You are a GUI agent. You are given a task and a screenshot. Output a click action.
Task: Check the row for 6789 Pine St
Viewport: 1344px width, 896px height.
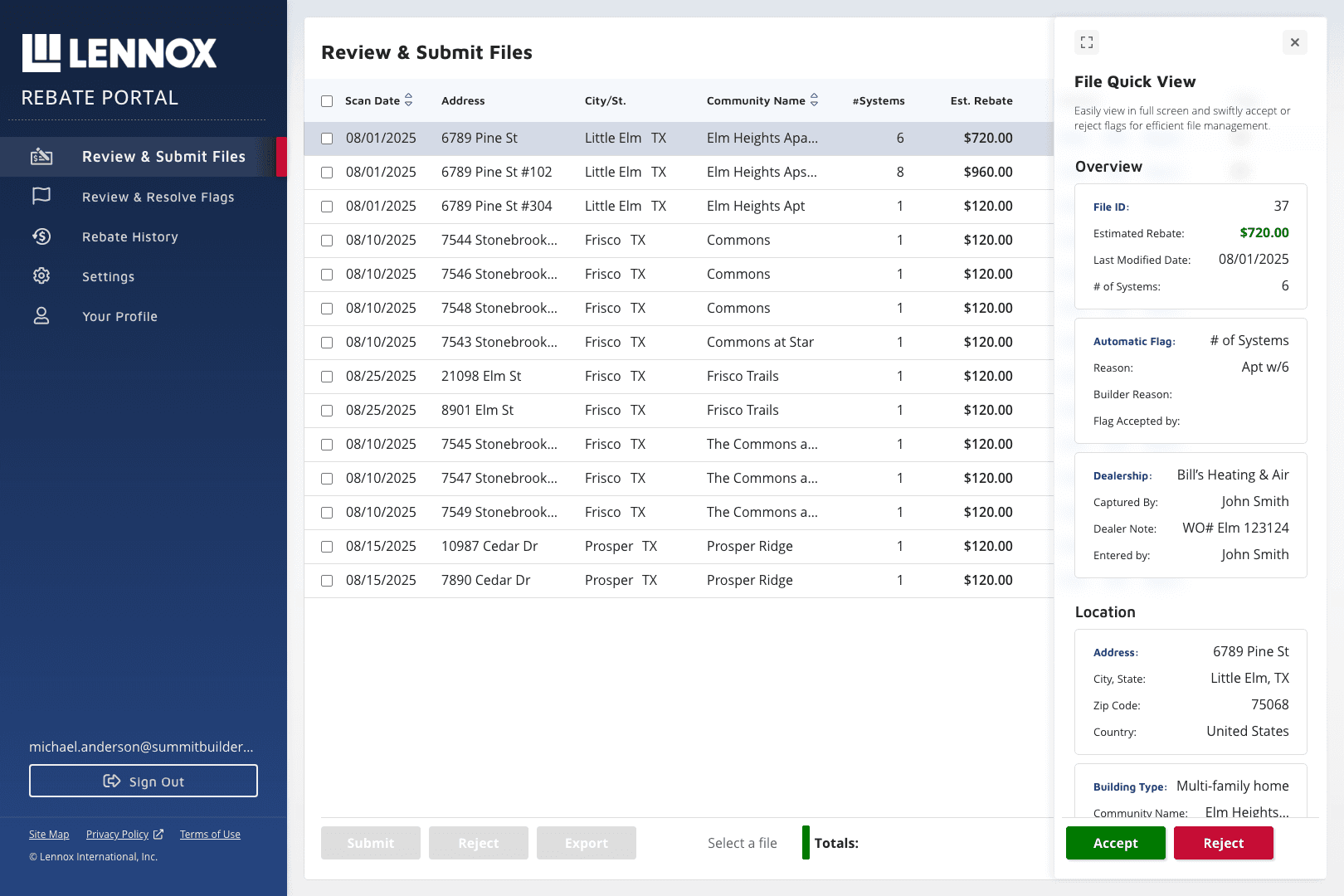click(327, 139)
